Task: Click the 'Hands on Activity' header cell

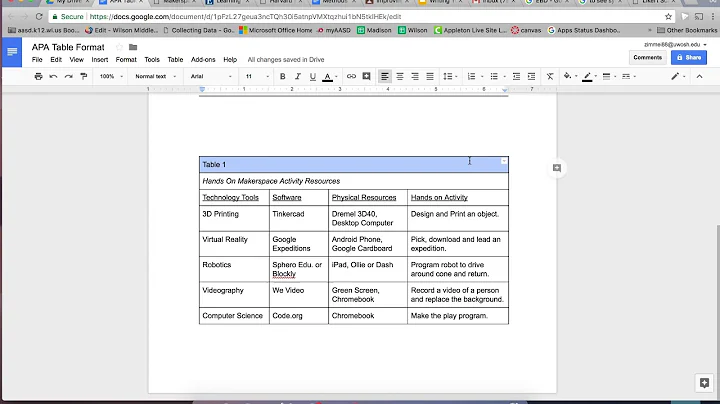Action: [458, 197]
